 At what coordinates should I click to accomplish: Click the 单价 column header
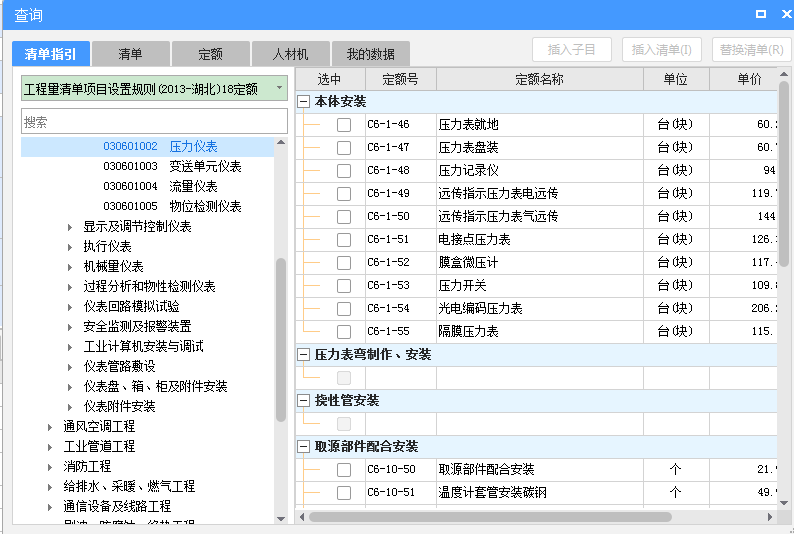click(x=743, y=79)
